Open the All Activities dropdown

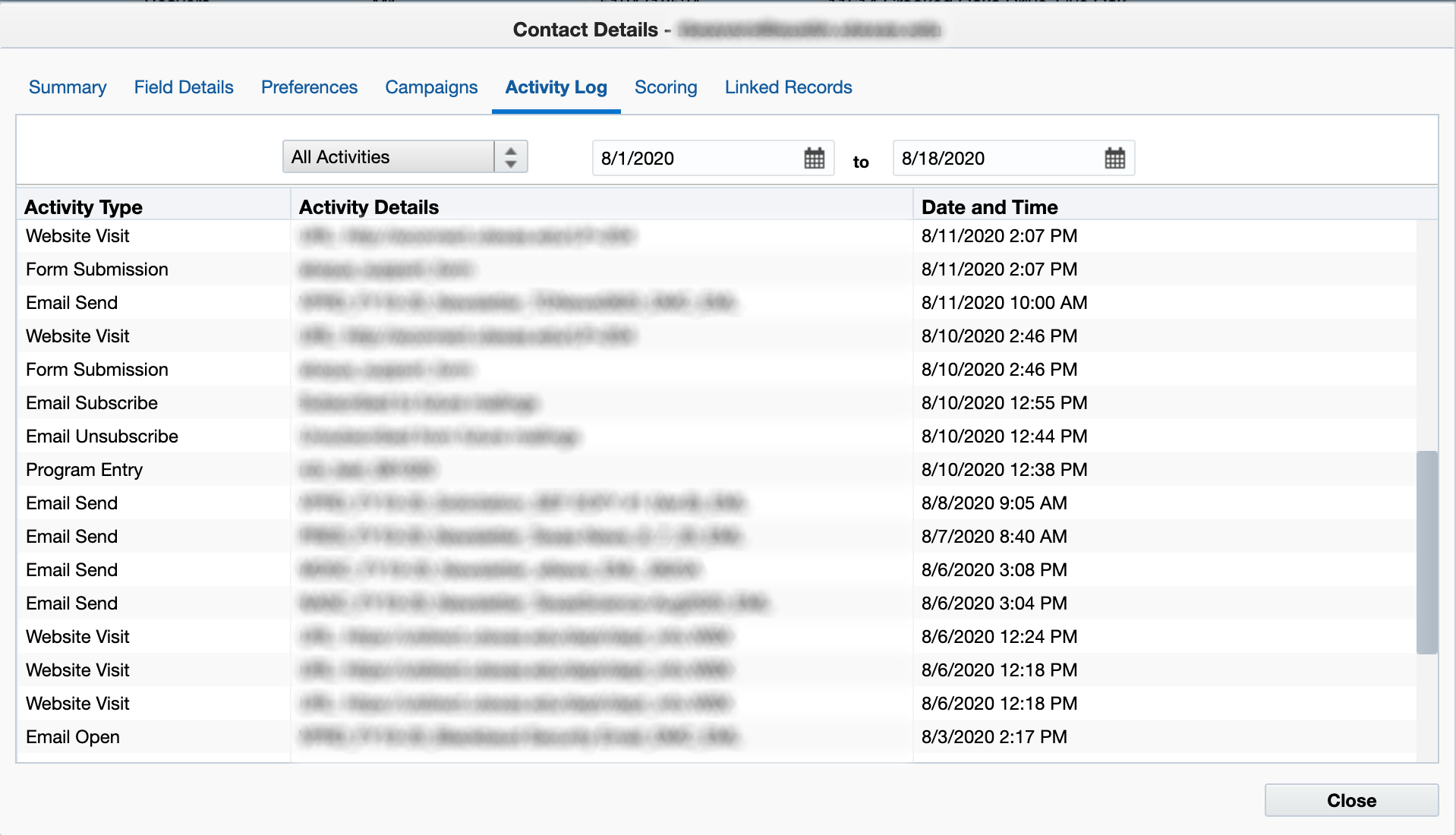[x=387, y=156]
